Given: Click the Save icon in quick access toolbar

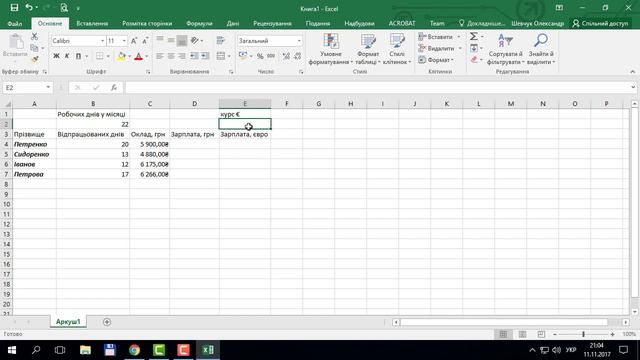Looking at the screenshot, I should pyautogui.click(x=14, y=8).
